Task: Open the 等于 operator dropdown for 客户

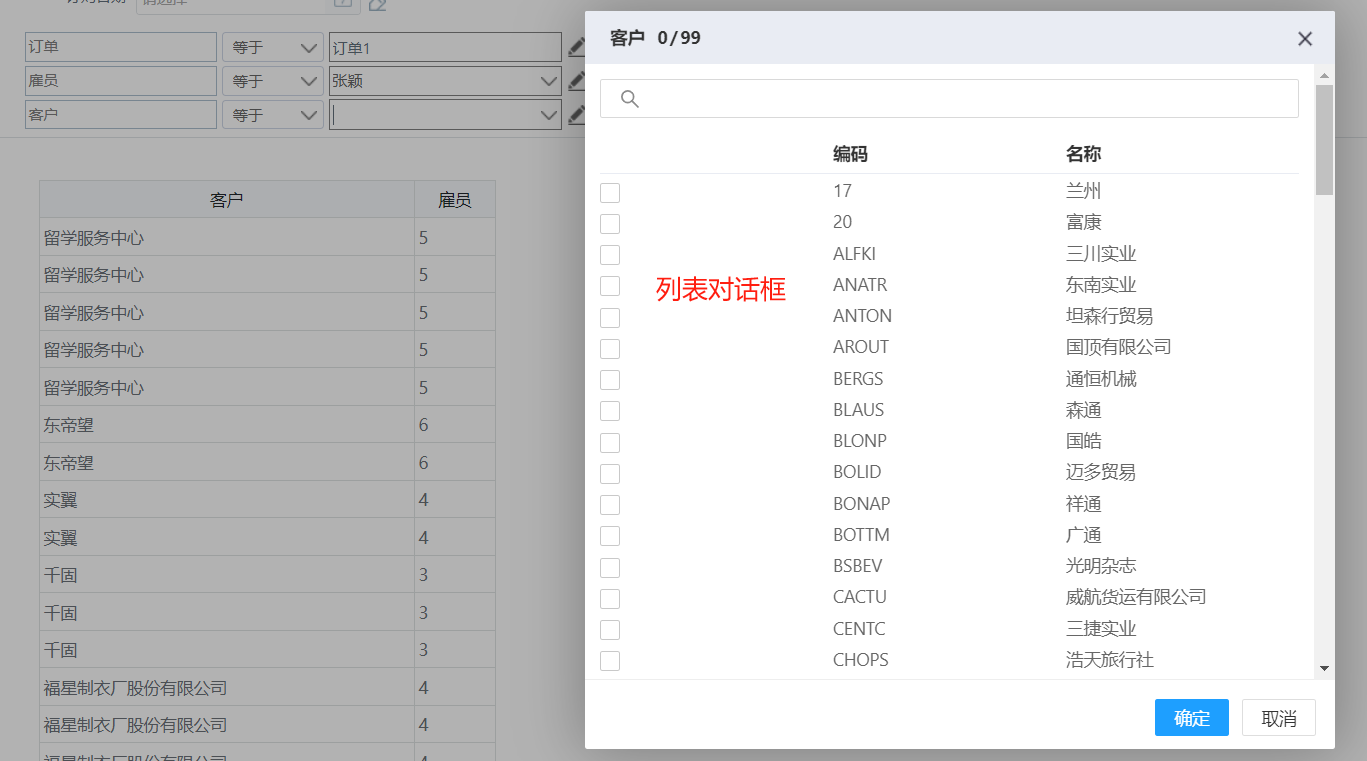Action: (272, 115)
